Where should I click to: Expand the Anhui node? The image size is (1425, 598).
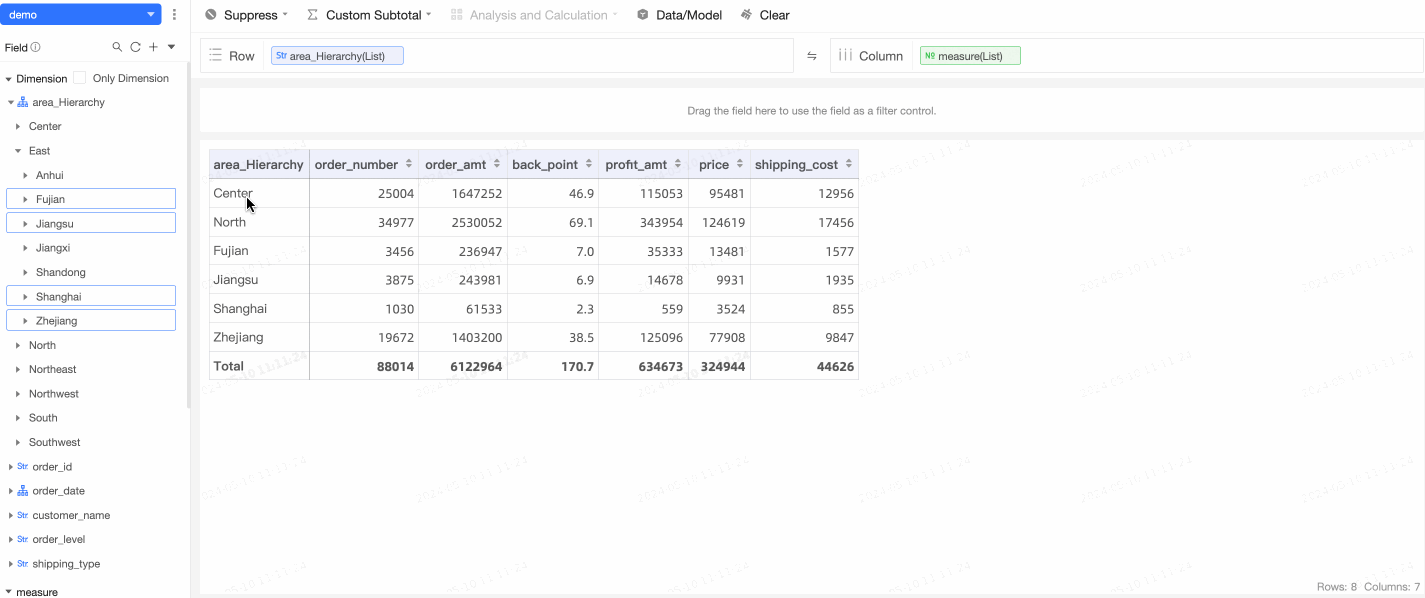tap(26, 175)
